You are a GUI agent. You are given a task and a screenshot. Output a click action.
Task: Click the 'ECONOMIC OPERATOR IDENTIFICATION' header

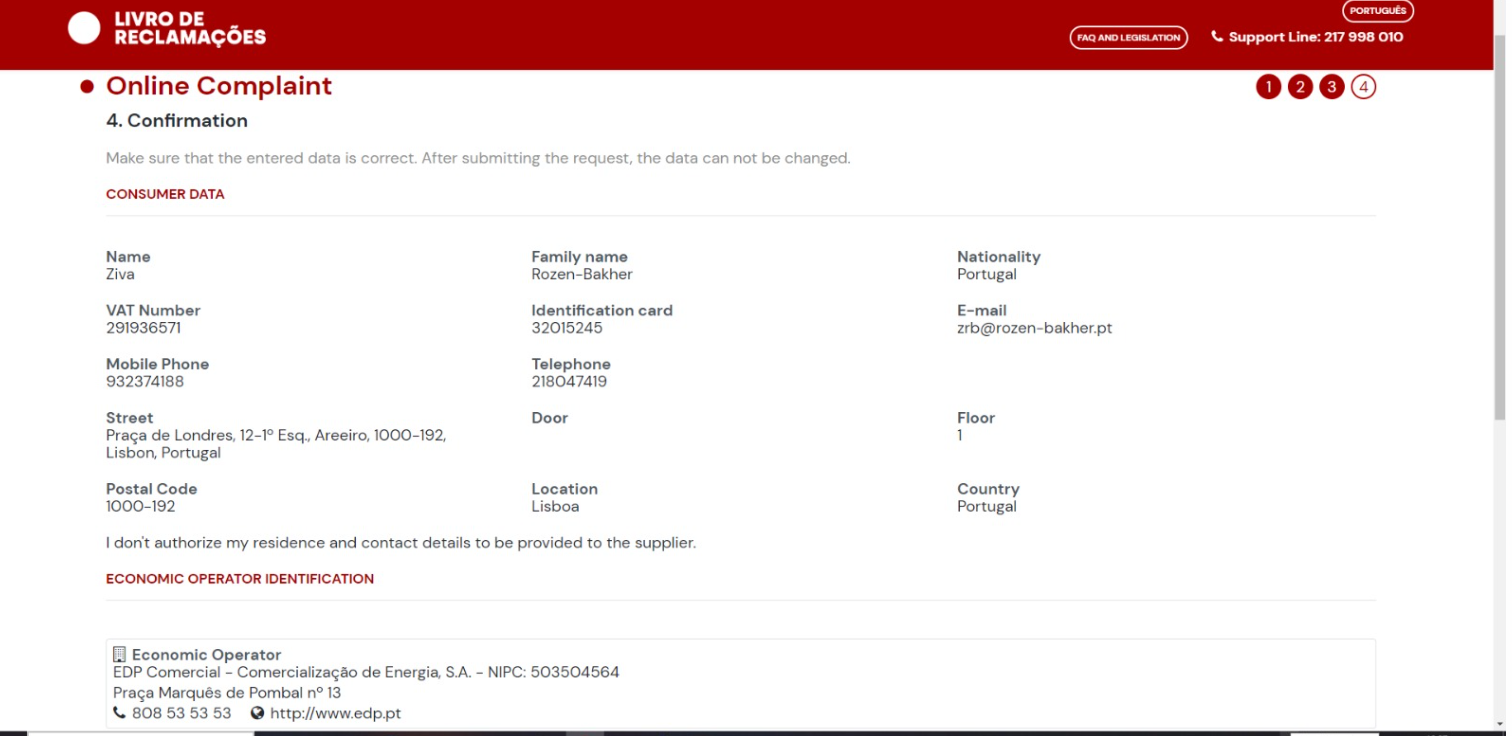click(240, 578)
